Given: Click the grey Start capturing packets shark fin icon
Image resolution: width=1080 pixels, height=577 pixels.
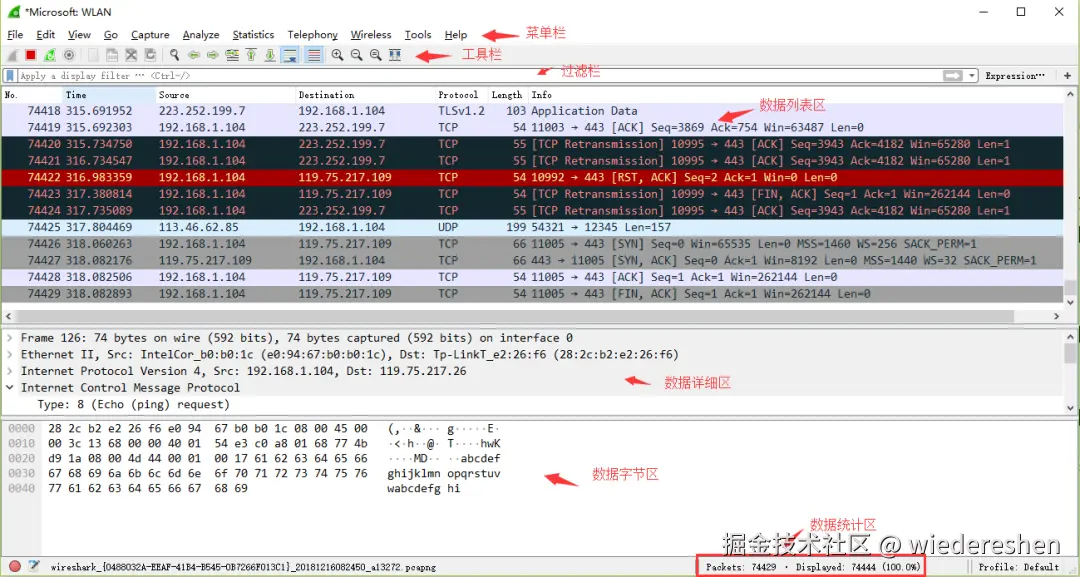Looking at the screenshot, I should tap(12, 55).
